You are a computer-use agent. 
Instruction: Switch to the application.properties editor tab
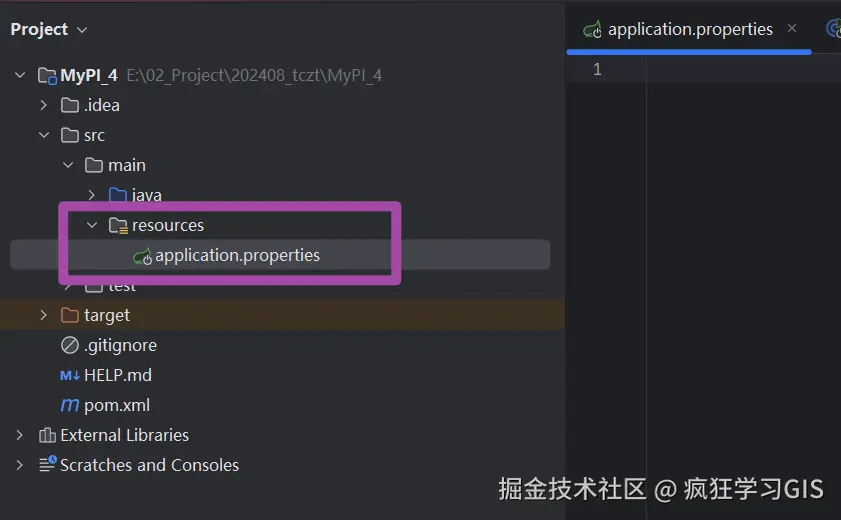[x=689, y=29]
